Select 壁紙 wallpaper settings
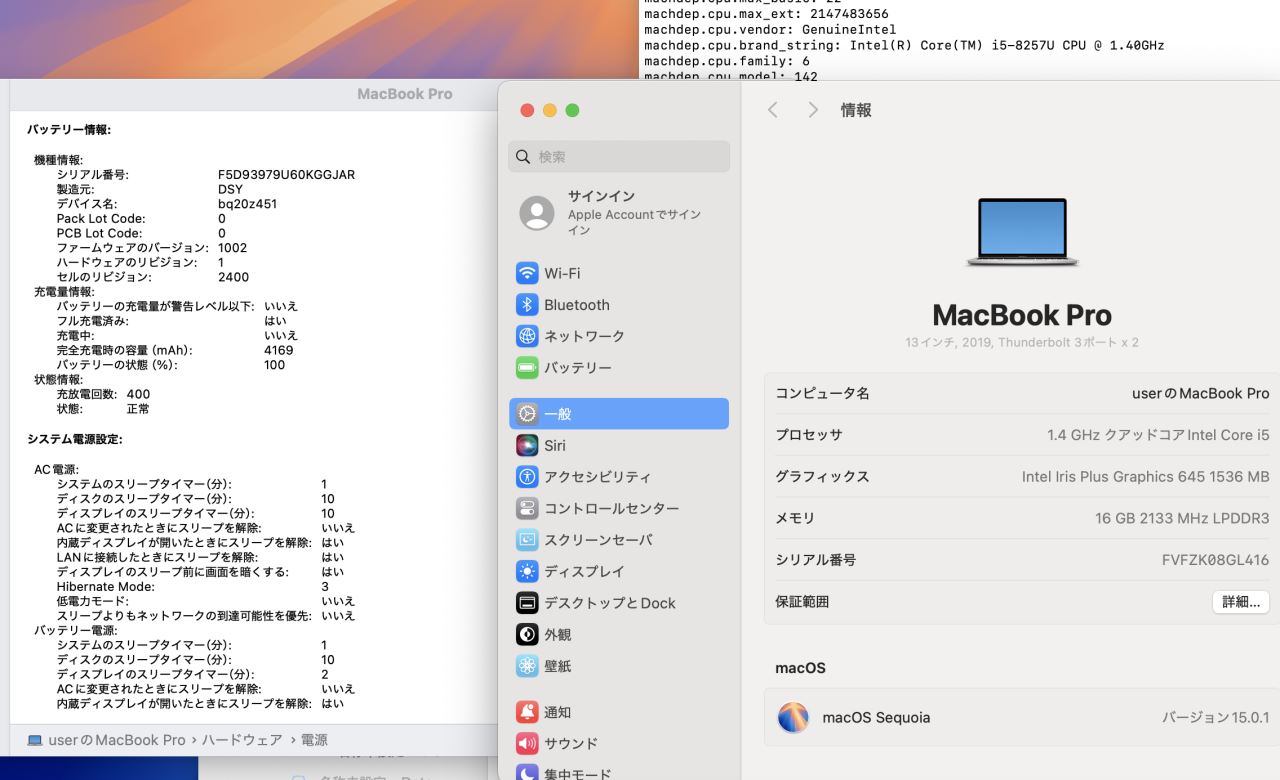The width and height of the screenshot is (1280, 780). pyautogui.click(x=527, y=666)
